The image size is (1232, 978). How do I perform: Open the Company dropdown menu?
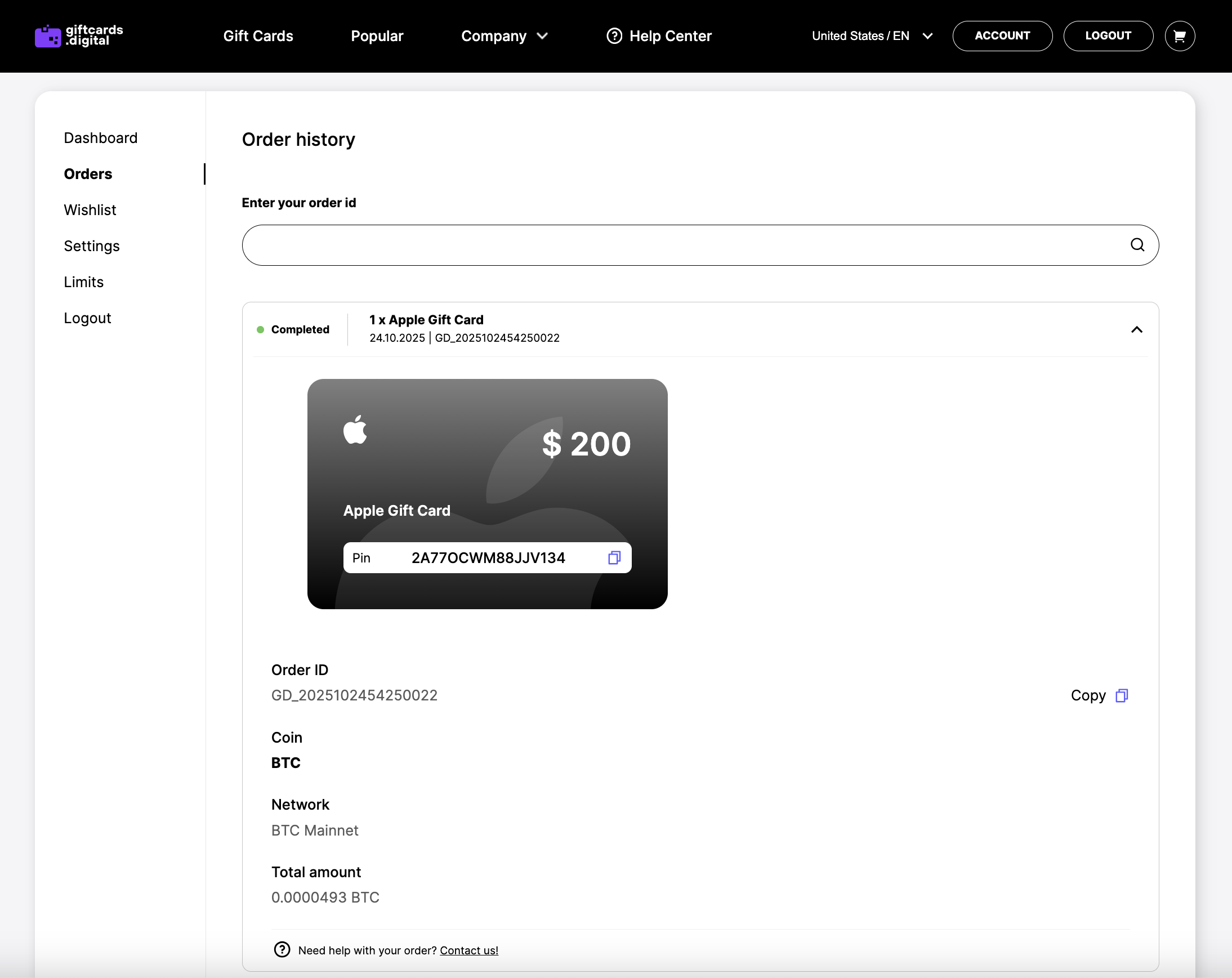[505, 36]
